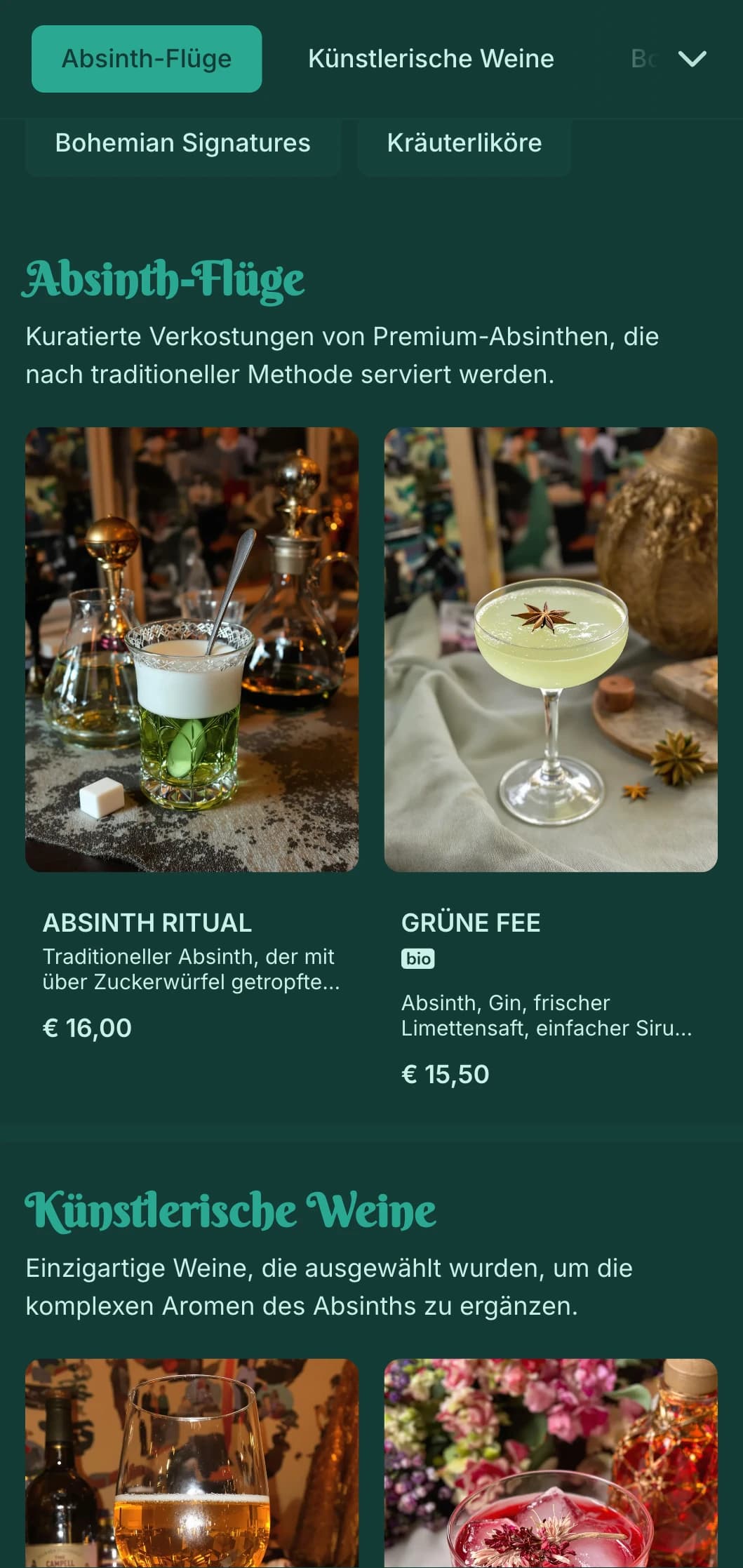Screen dimensions: 743x1568
Task: Choose the Kräuterliköre category
Action: [464, 143]
